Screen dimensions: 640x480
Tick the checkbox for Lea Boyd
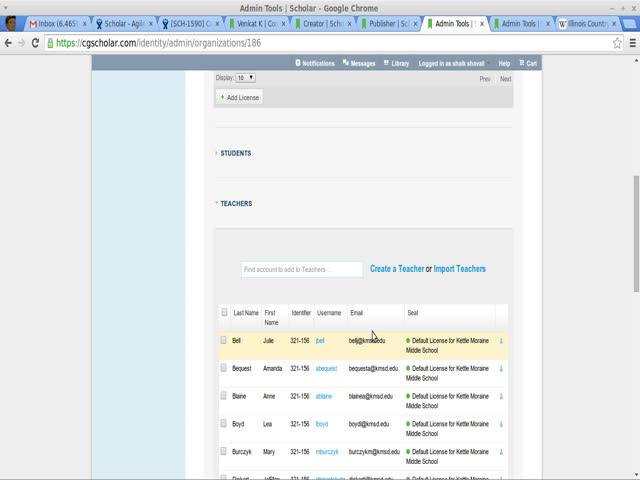[224, 424]
